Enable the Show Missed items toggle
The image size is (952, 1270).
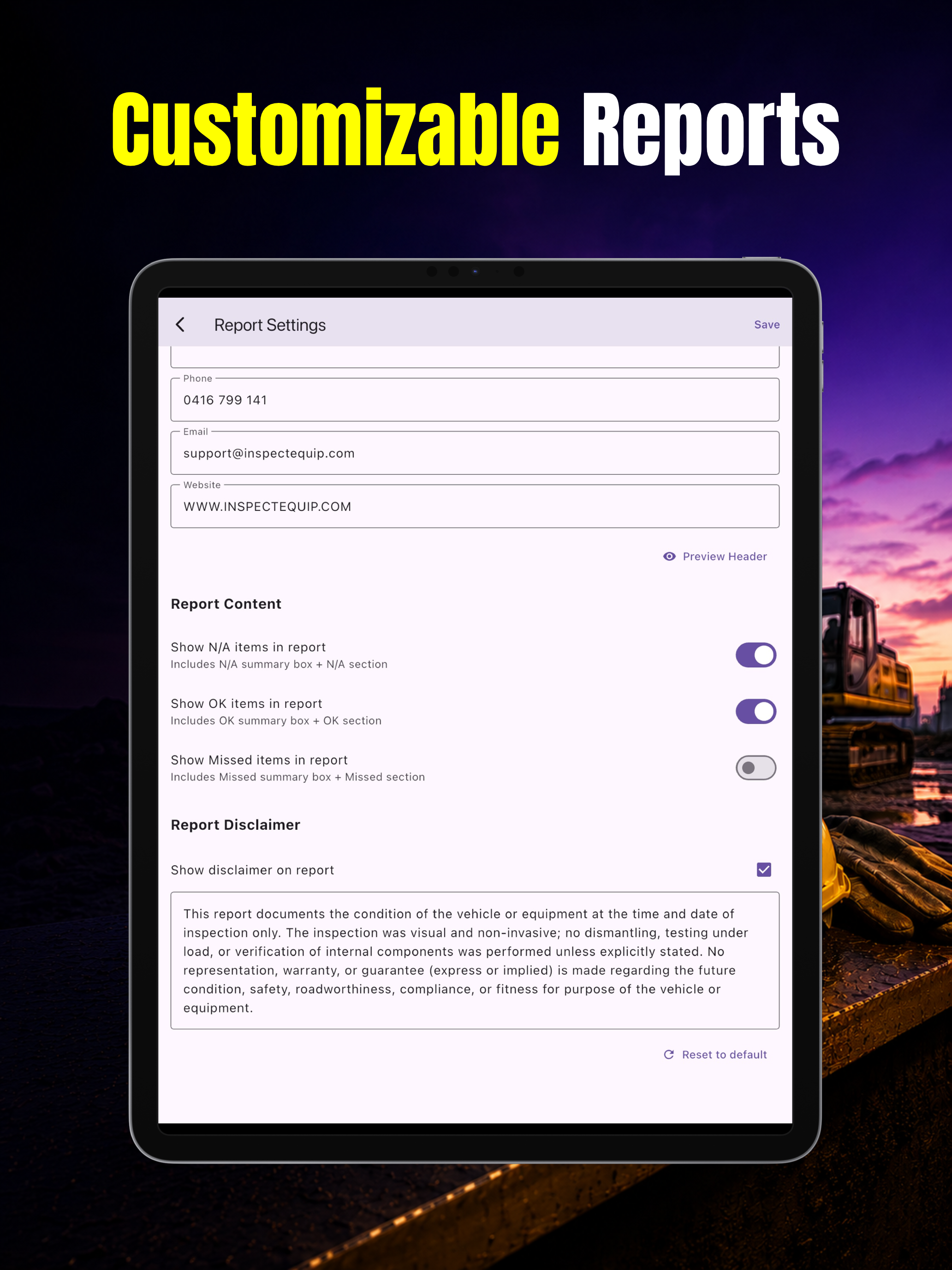click(x=756, y=767)
